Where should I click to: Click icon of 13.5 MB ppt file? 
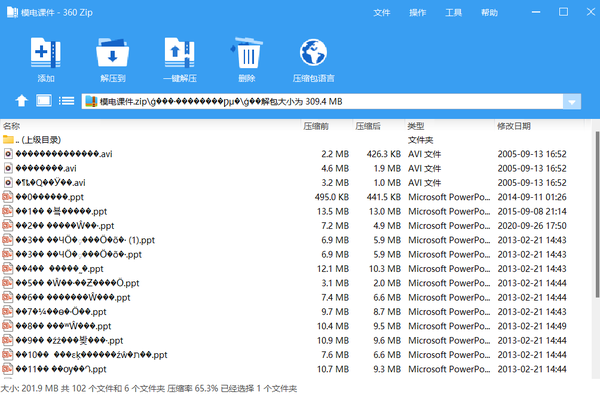pos(8,211)
